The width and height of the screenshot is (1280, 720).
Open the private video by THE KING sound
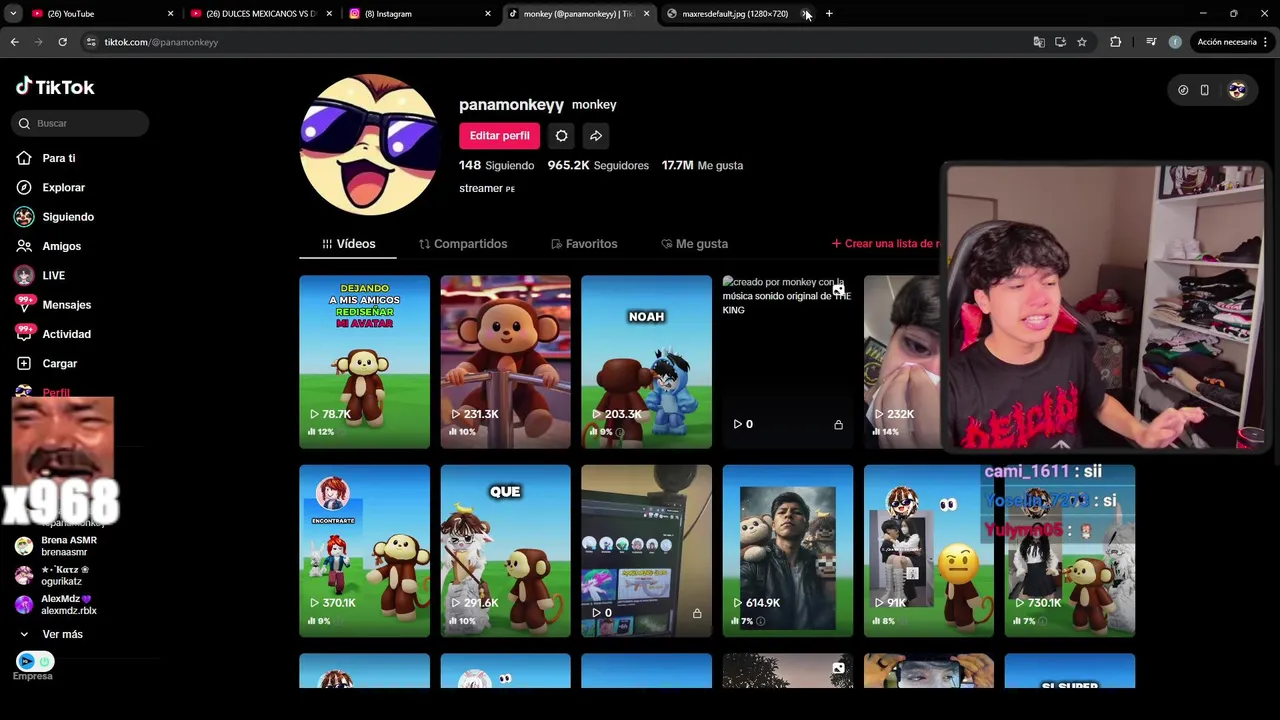[x=787, y=362]
